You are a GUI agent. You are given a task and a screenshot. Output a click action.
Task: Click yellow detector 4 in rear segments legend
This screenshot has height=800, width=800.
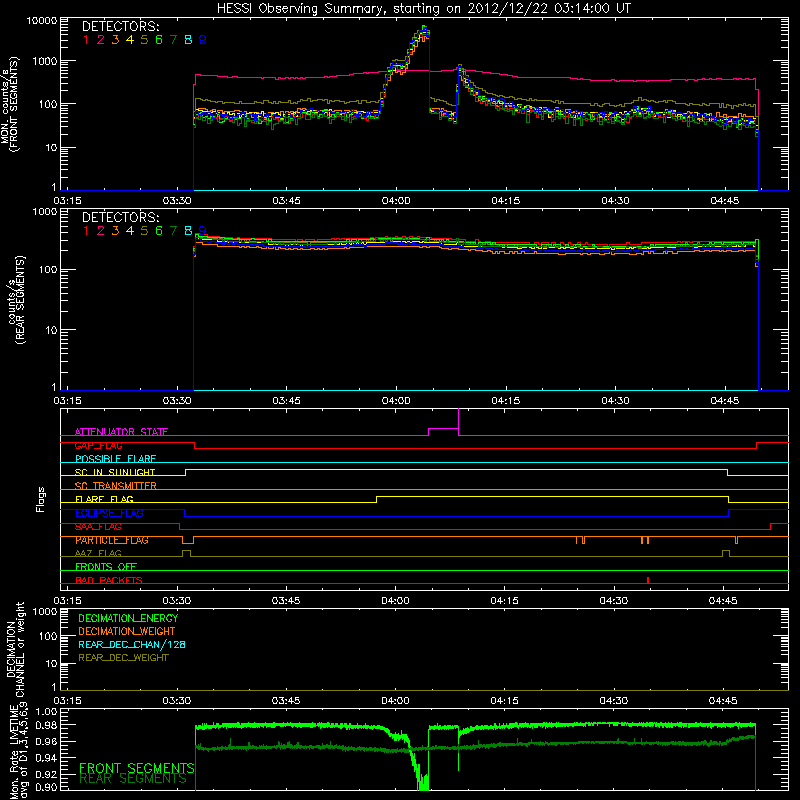click(x=130, y=231)
